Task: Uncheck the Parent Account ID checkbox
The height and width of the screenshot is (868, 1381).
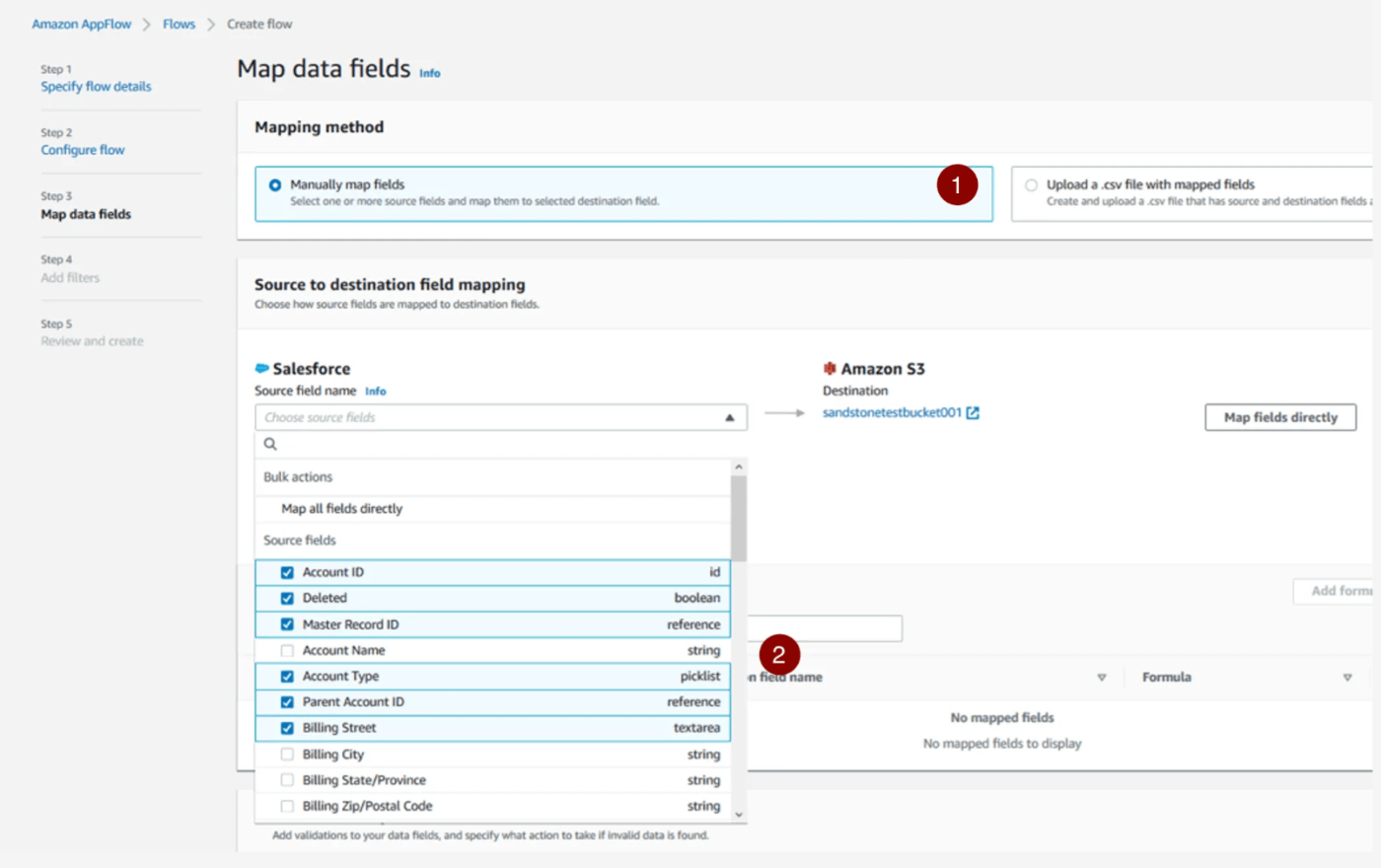Action: tap(287, 701)
